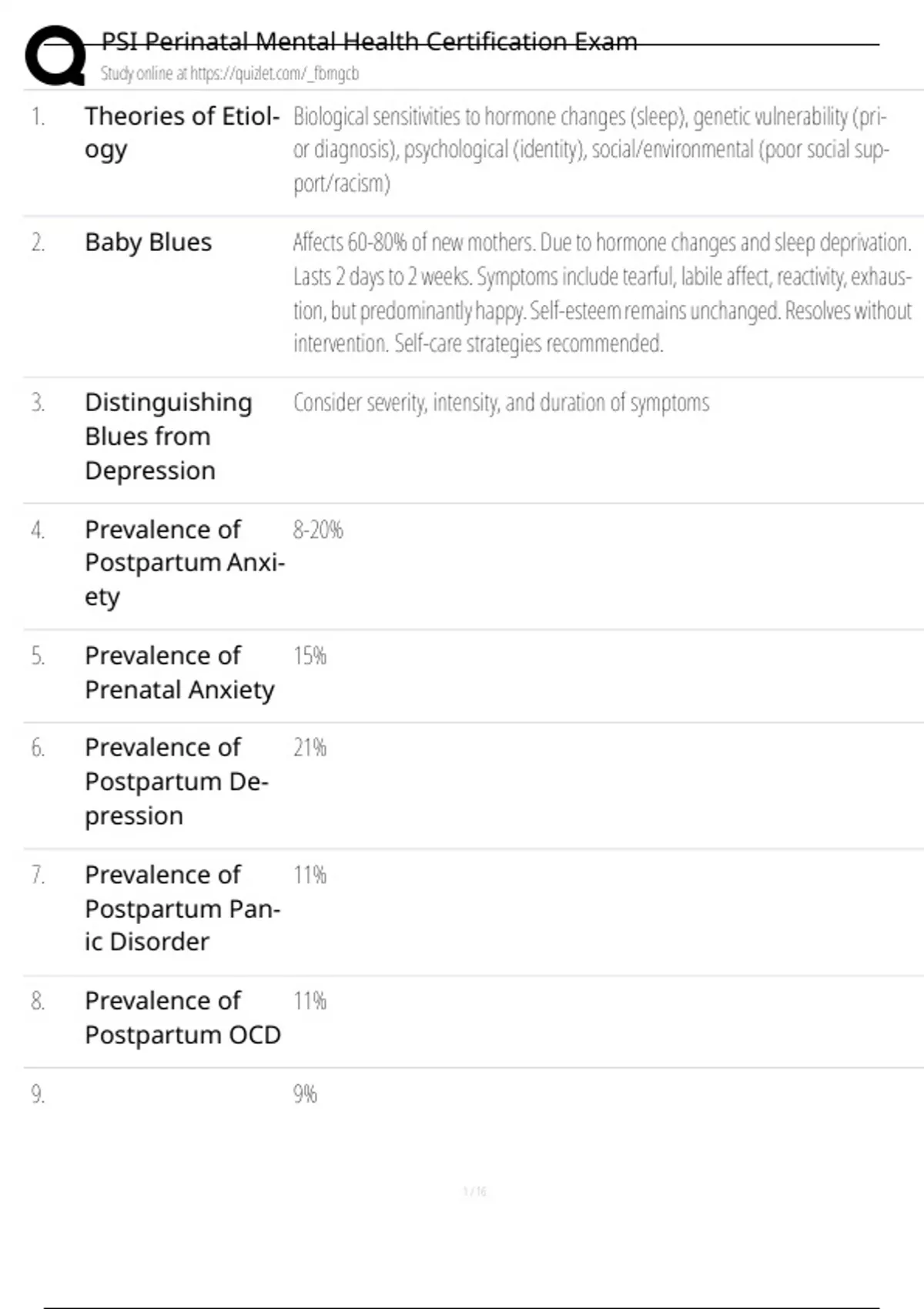Select Distinguishing Blues from Depression term

click(x=169, y=437)
